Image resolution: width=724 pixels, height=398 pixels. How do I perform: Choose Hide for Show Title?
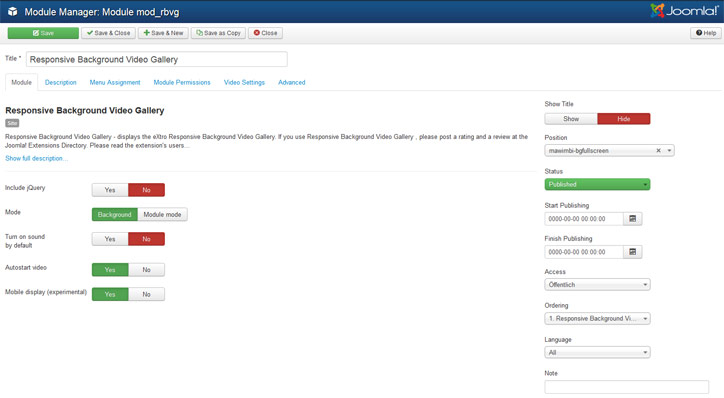624,119
